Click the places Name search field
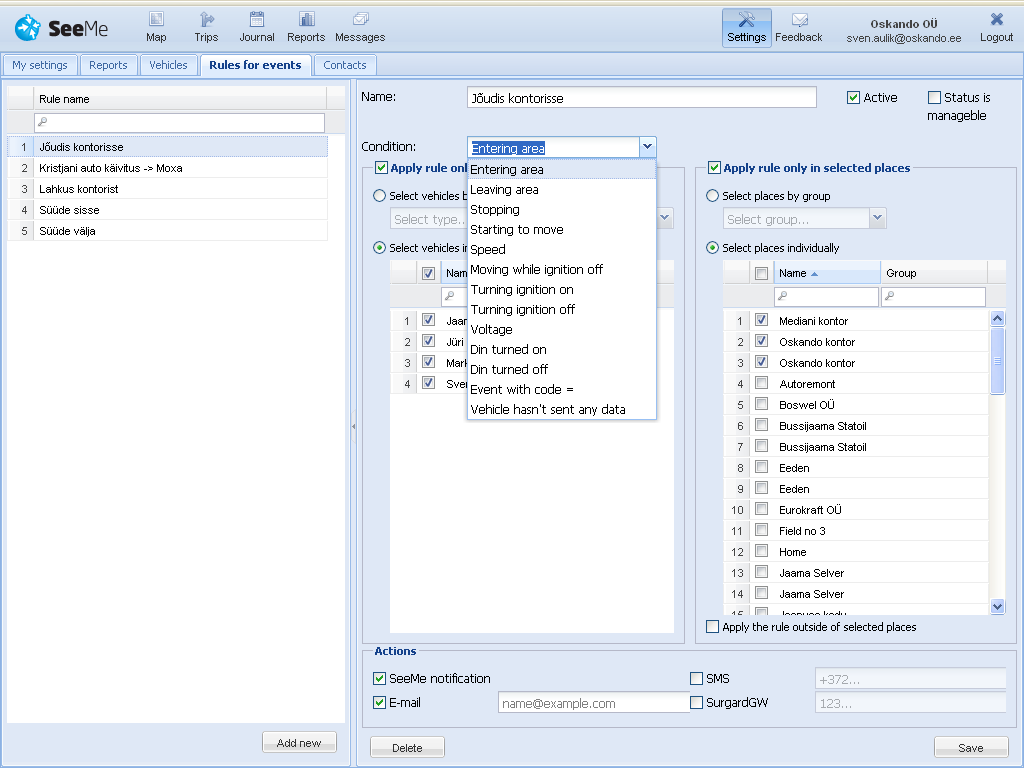 (x=826, y=296)
